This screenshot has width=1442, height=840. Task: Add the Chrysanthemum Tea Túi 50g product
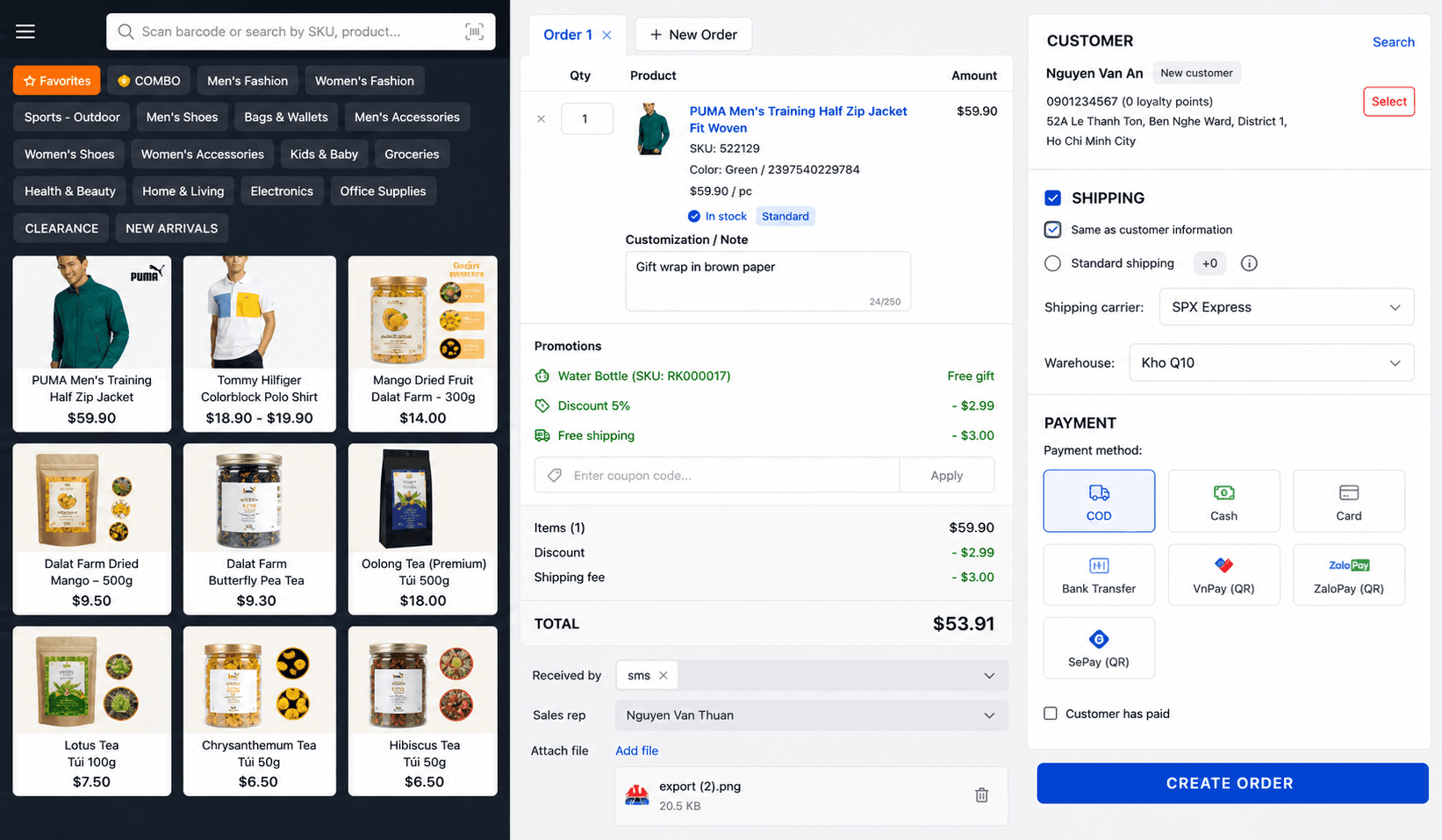coord(260,711)
